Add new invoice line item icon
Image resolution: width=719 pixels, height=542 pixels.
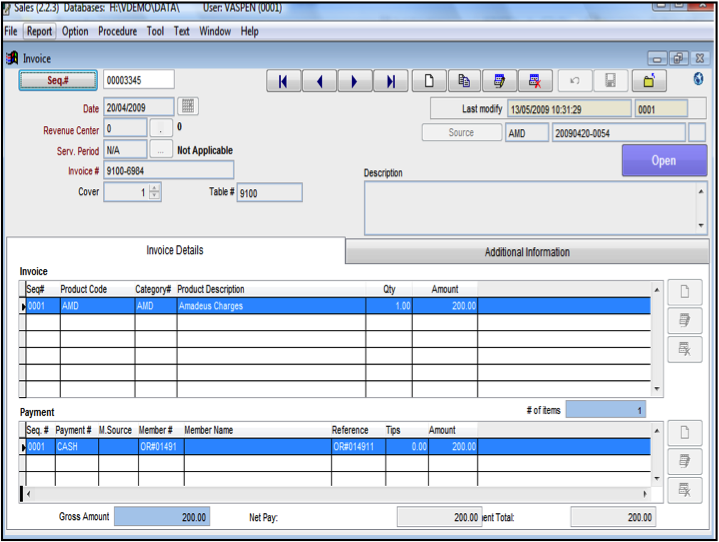click(x=685, y=292)
